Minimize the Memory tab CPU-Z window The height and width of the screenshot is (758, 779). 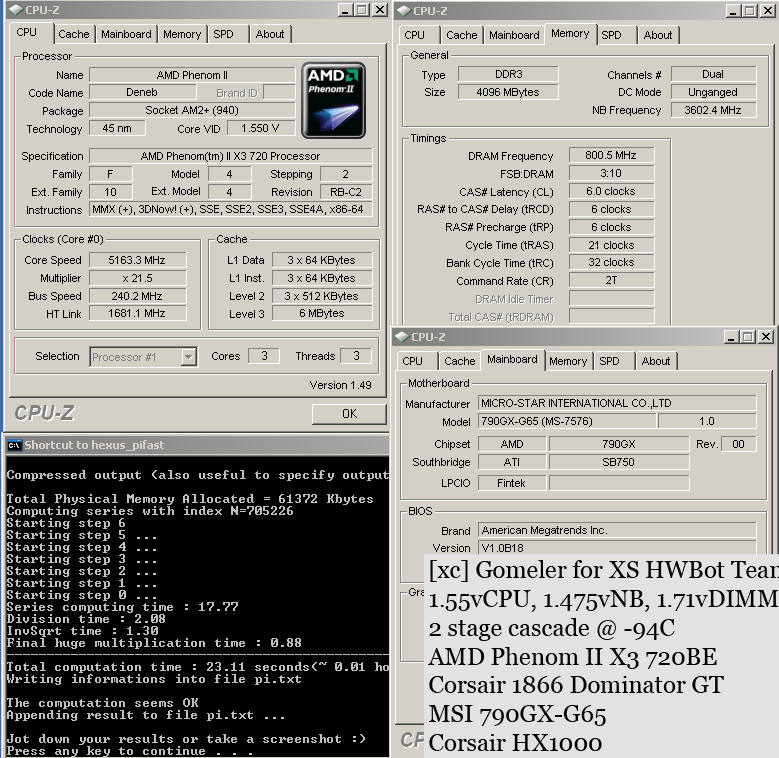click(x=733, y=11)
